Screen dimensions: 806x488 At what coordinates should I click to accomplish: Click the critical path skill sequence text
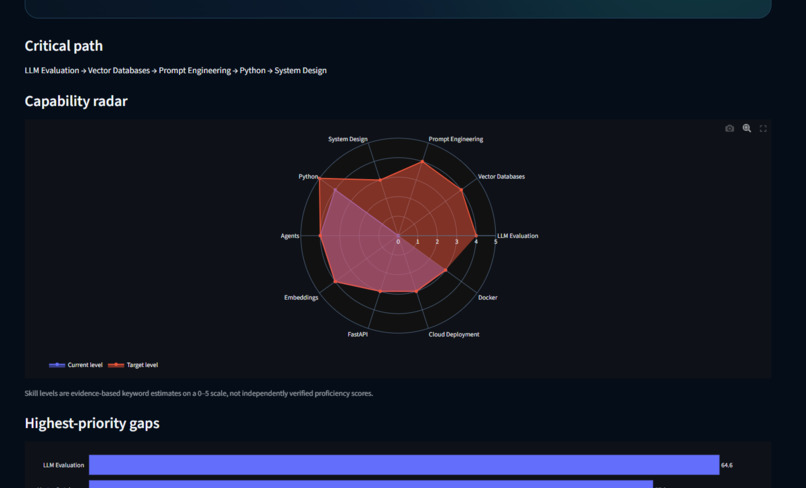pyautogui.click(x=176, y=70)
